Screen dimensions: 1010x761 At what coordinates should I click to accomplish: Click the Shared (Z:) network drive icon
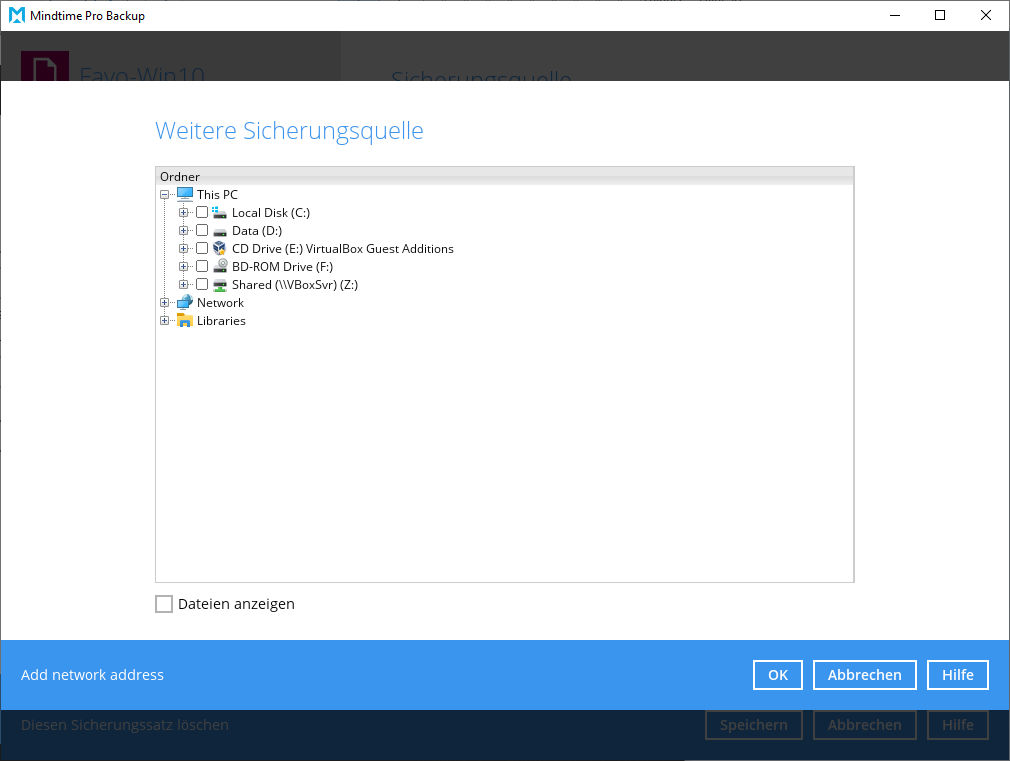click(220, 285)
